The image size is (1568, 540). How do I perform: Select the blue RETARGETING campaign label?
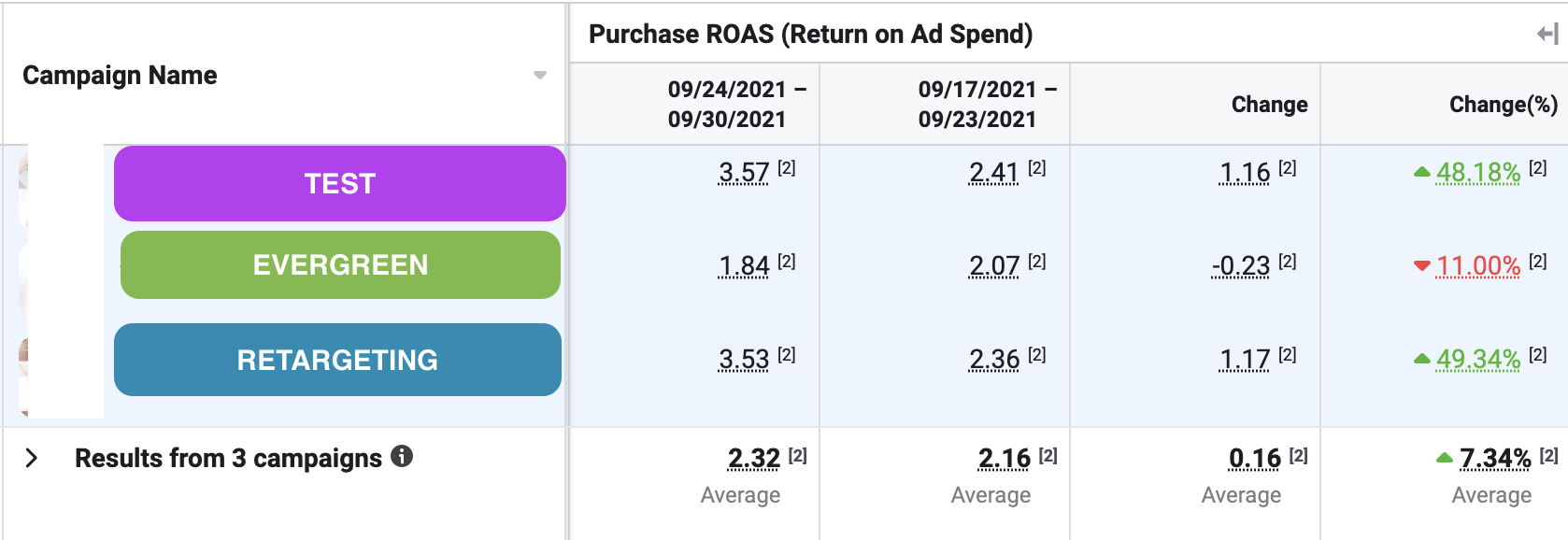[337, 360]
